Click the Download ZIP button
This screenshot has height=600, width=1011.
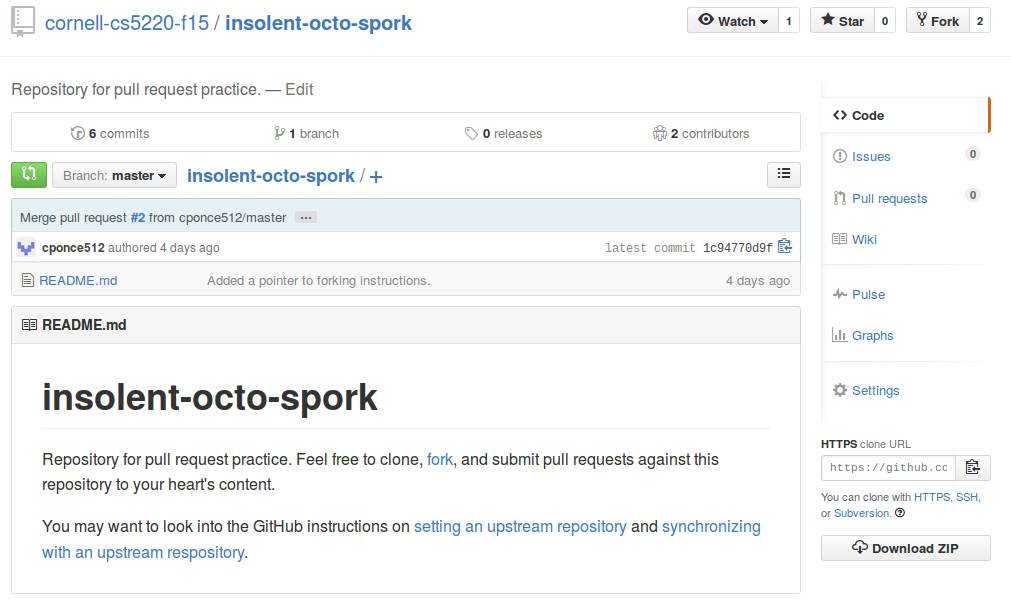(x=905, y=548)
